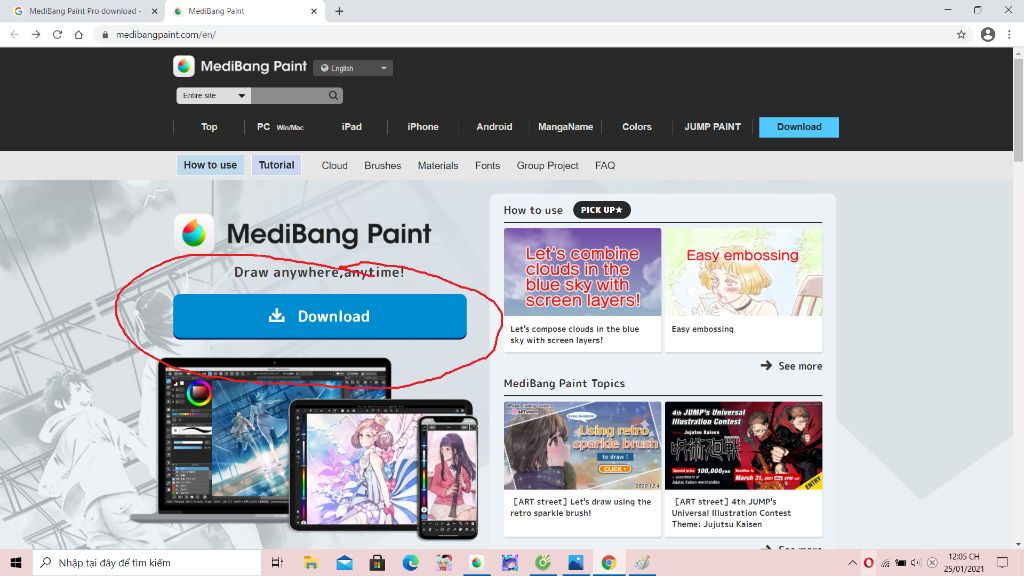Open the FAQ link
1024x576 pixels.
pyautogui.click(x=605, y=166)
